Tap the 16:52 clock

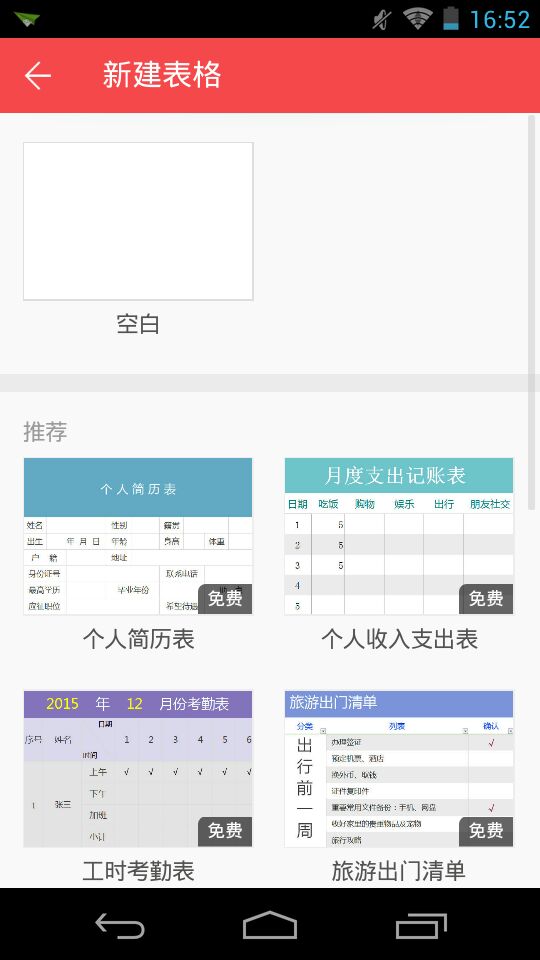(x=500, y=20)
